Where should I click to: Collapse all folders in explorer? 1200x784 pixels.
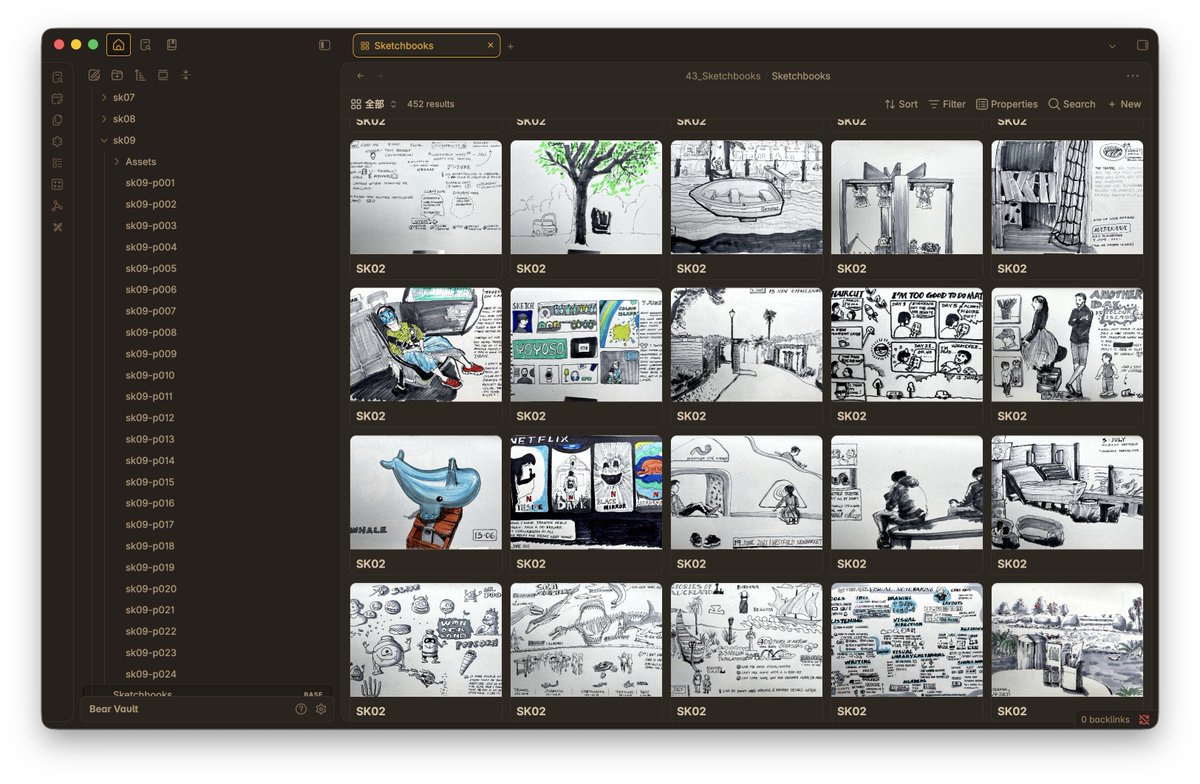[185, 75]
